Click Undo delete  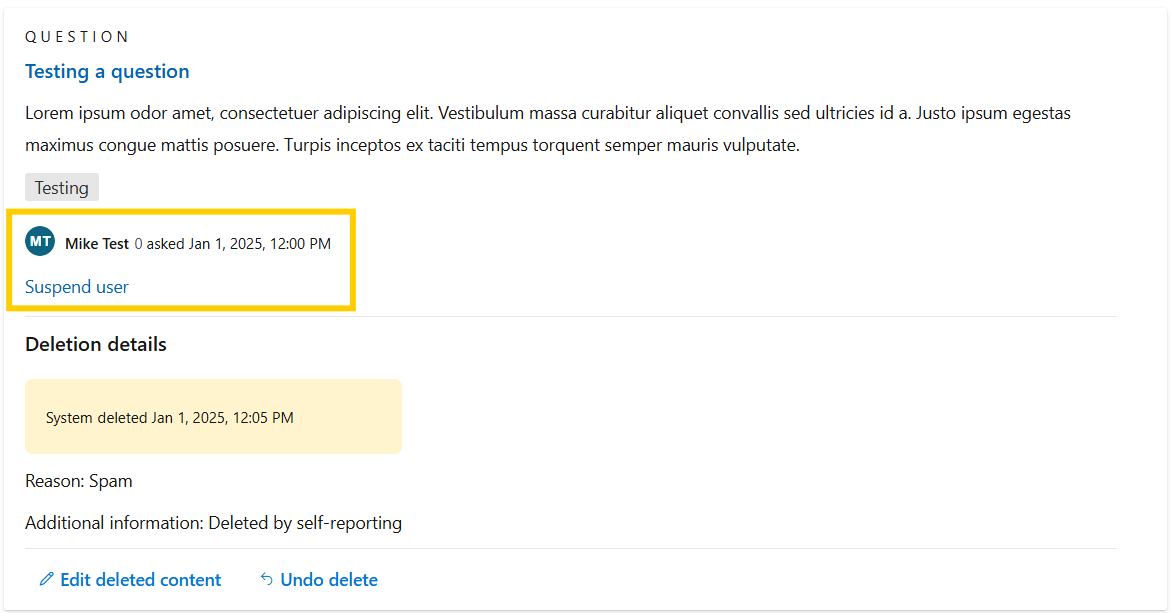328,579
